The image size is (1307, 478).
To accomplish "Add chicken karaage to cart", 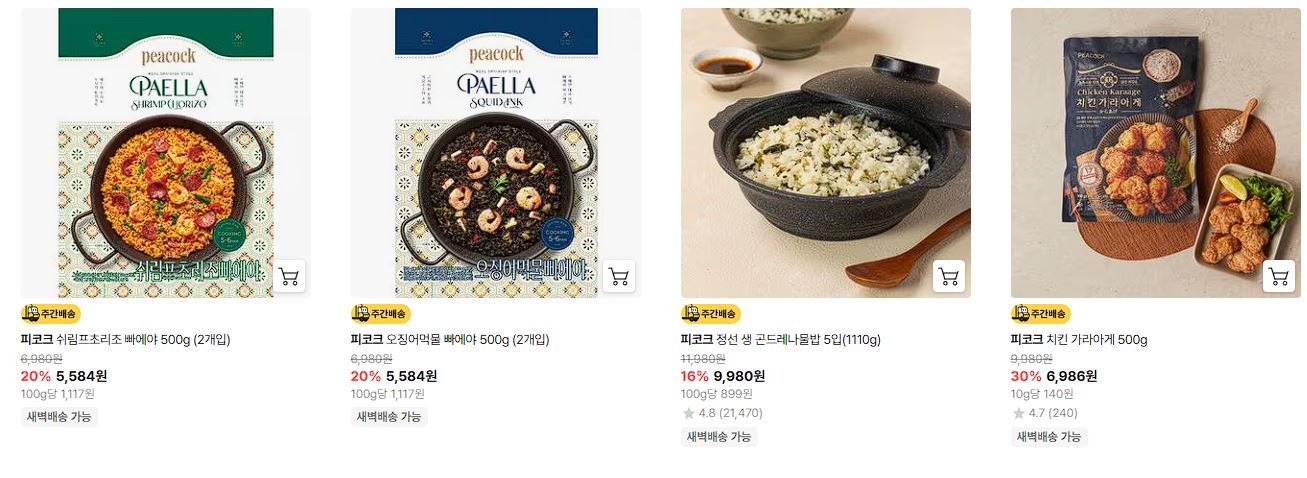I will point(1279,276).
